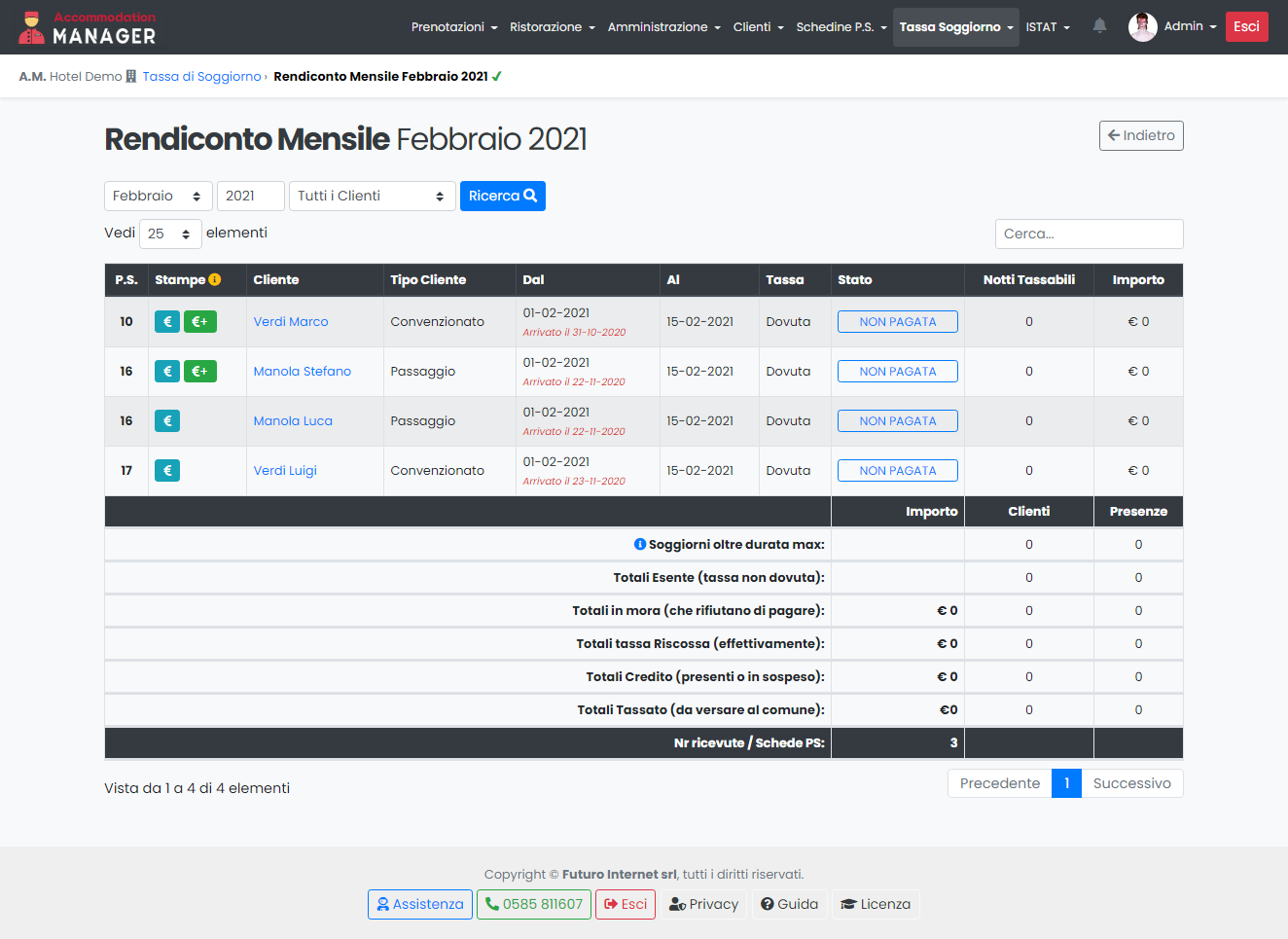Viewport: 1288px width, 939px height.
Task: Click the euro icon in Verdi Luigi row
Action: (x=167, y=471)
